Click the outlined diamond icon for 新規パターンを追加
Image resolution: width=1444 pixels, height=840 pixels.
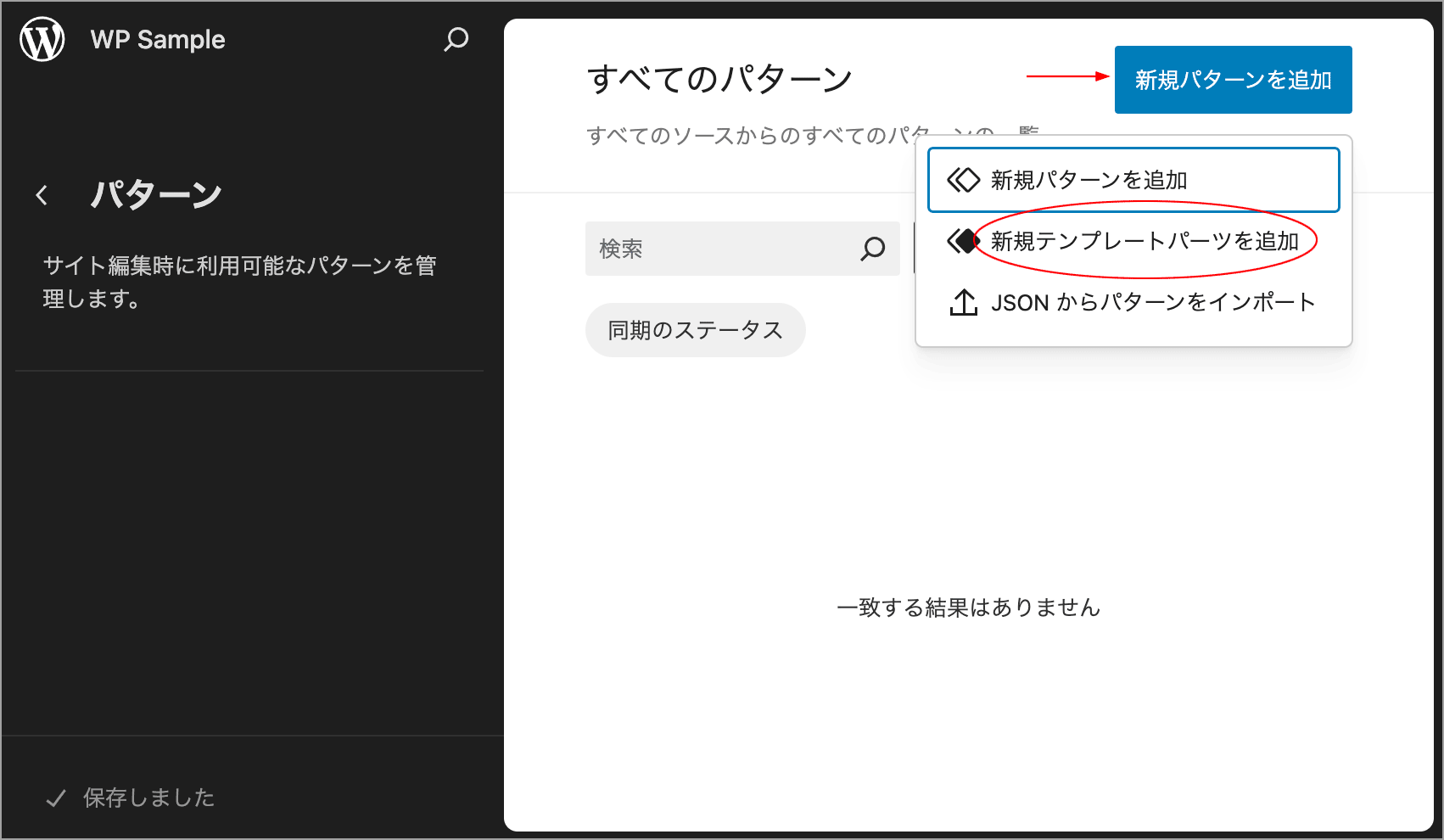point(963,180)
